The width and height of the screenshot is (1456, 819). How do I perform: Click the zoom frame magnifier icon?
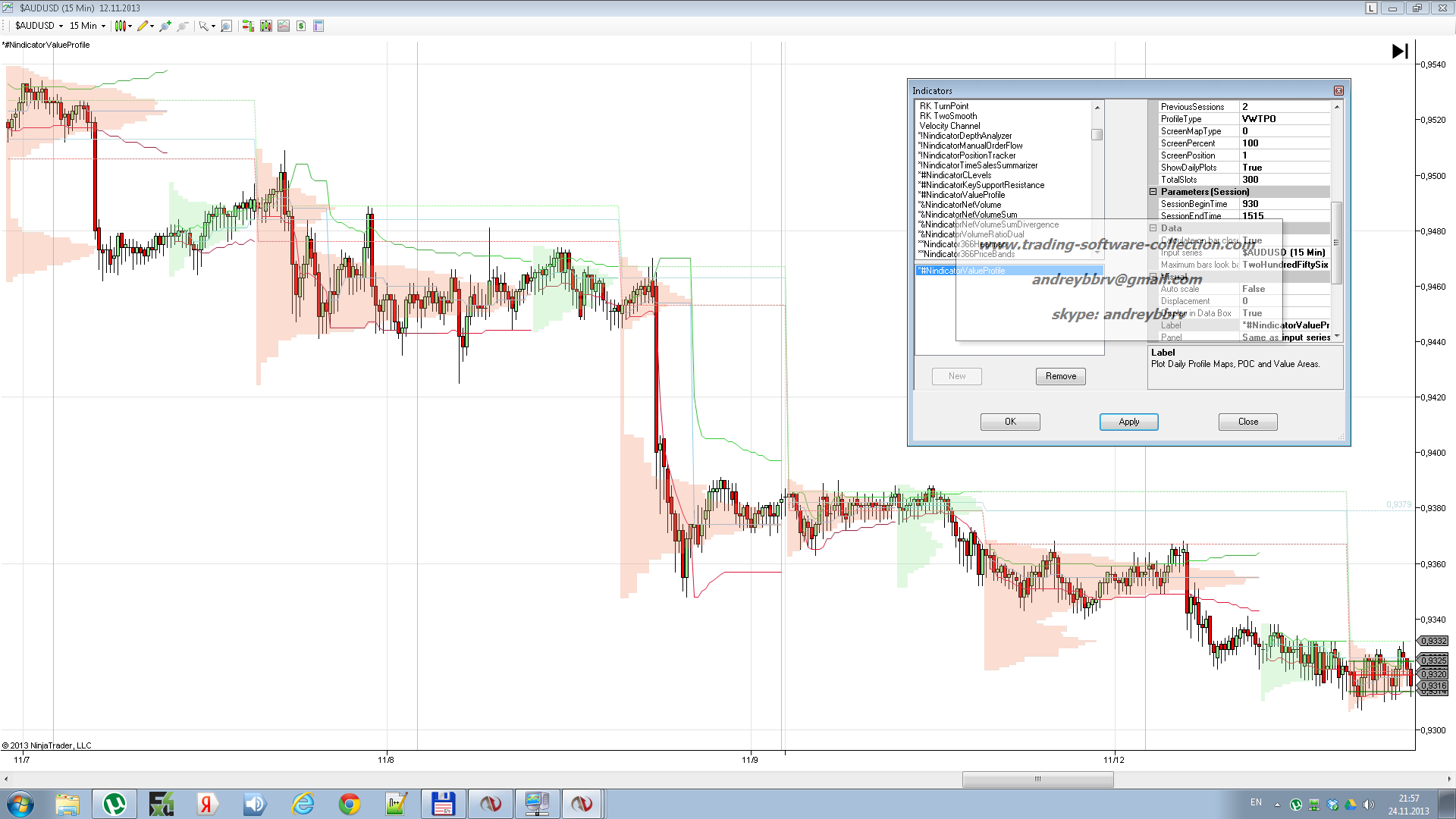click(x=226, y=26)
